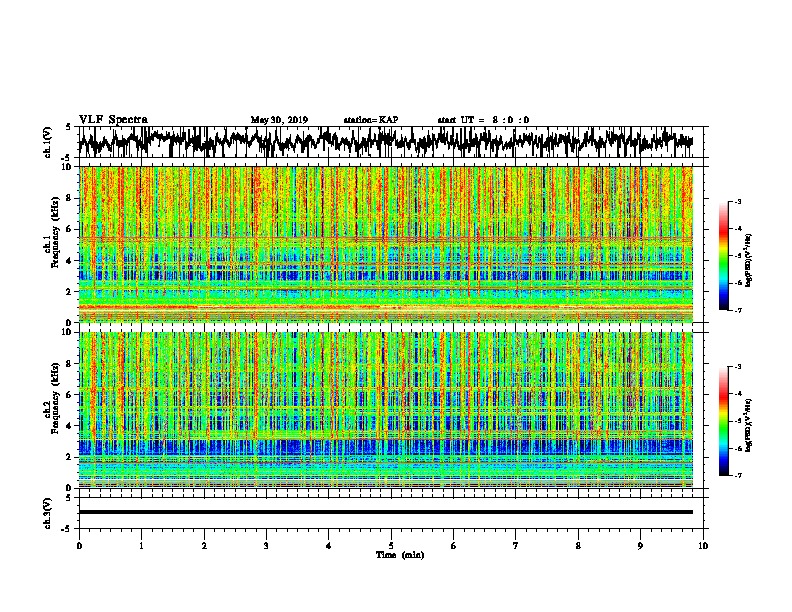This screenshot has width=792, height=612.
Task: Click the ch.1 colorbar next to upper spectrogram
Action: [724, 256]
